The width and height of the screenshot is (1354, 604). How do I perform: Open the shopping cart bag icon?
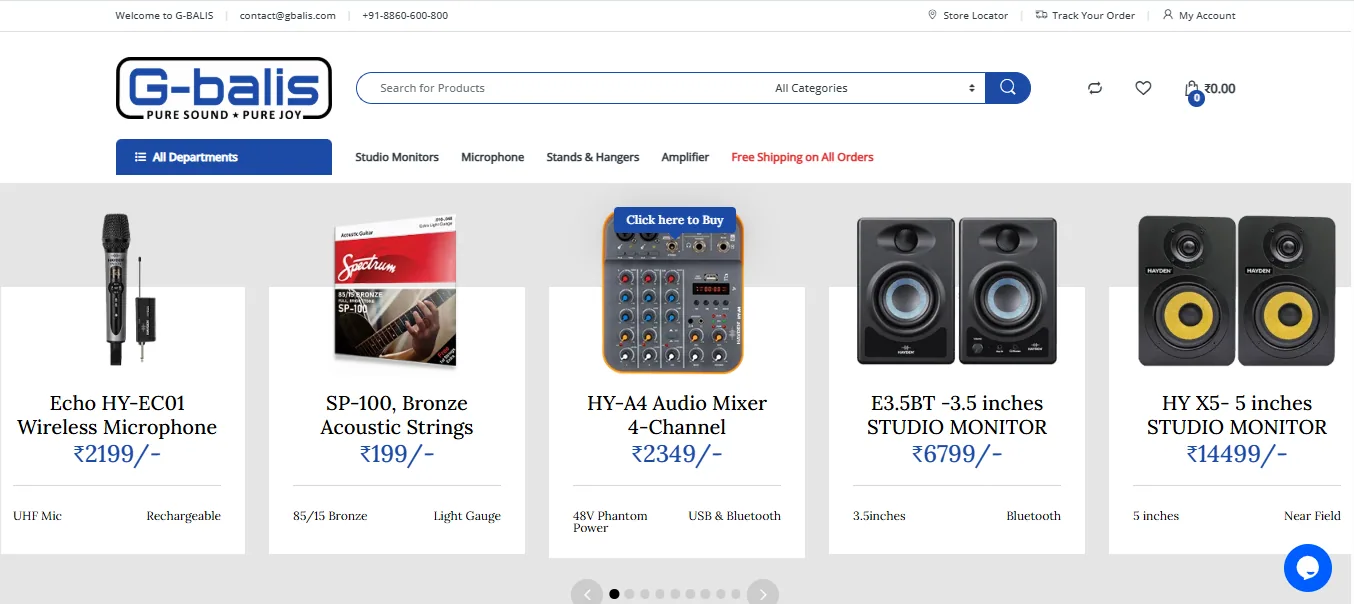[1192, 90]
